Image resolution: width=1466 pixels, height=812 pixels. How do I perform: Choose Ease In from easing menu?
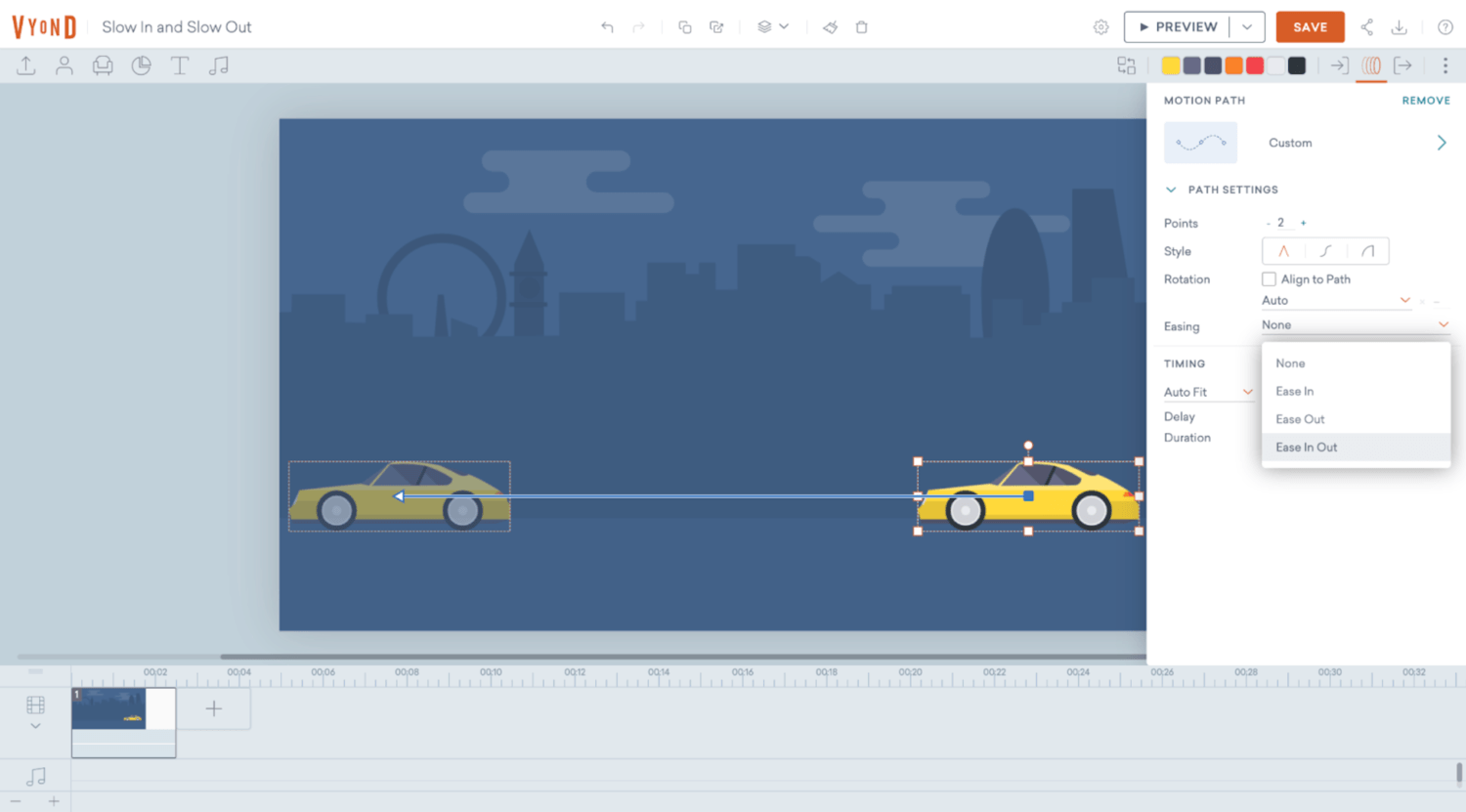coord(1294,391)
